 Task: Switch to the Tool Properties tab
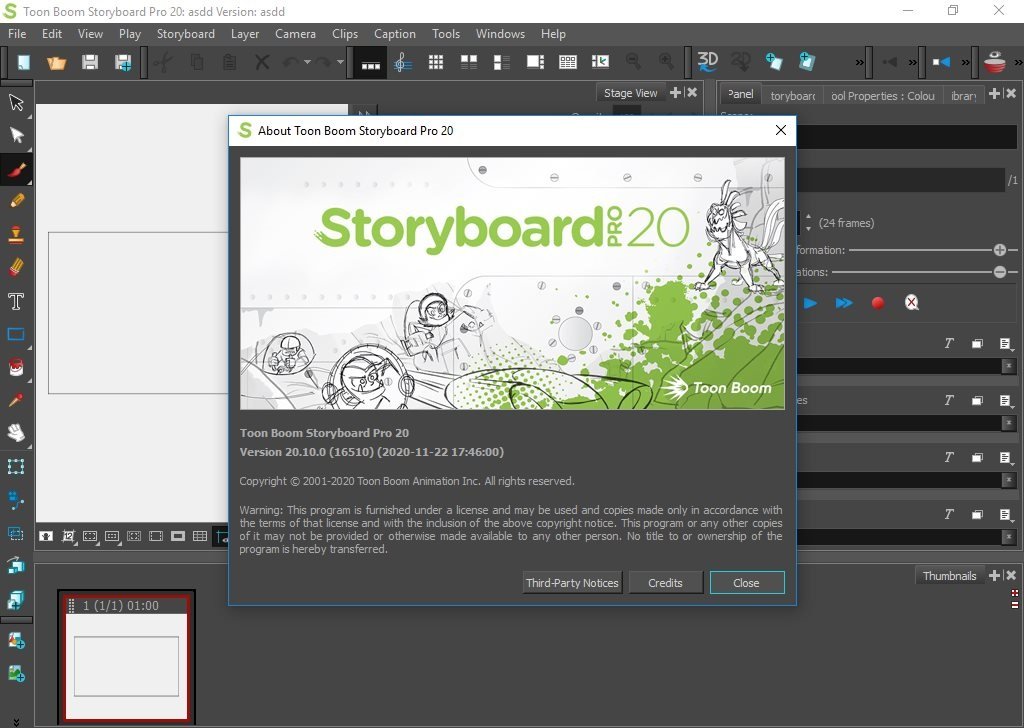882,96
